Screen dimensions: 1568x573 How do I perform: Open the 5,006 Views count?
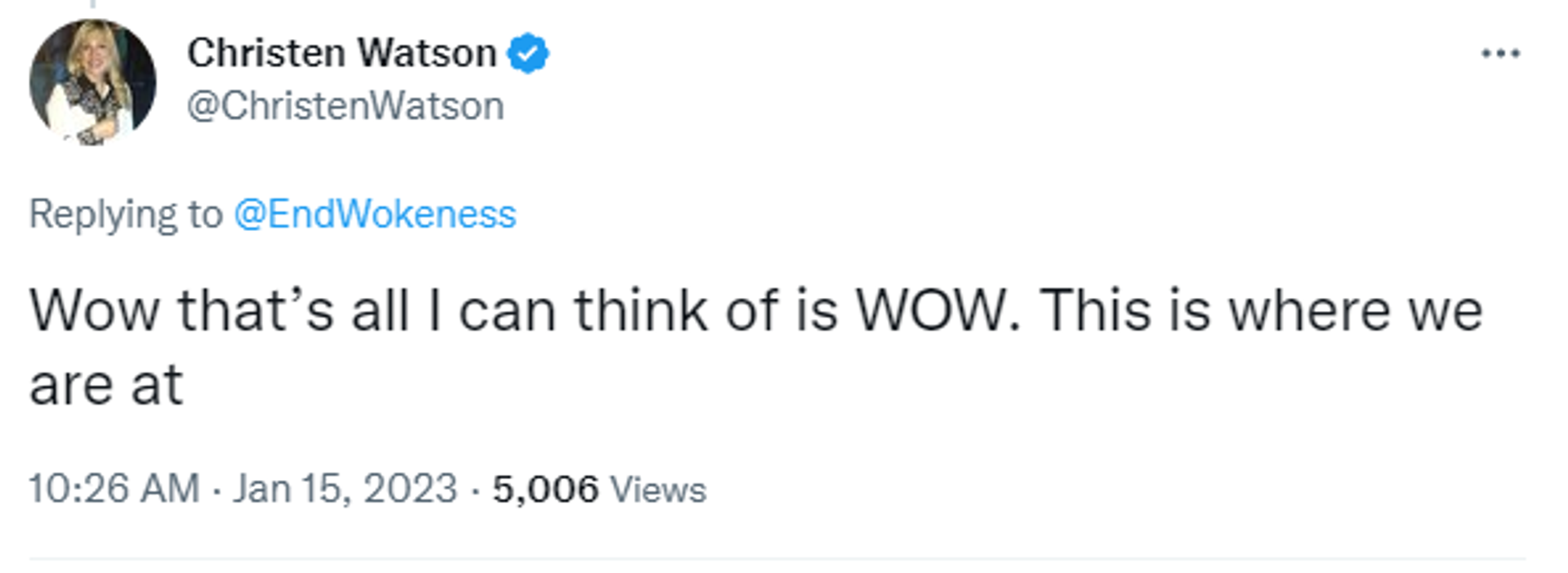tap(599, 490)
